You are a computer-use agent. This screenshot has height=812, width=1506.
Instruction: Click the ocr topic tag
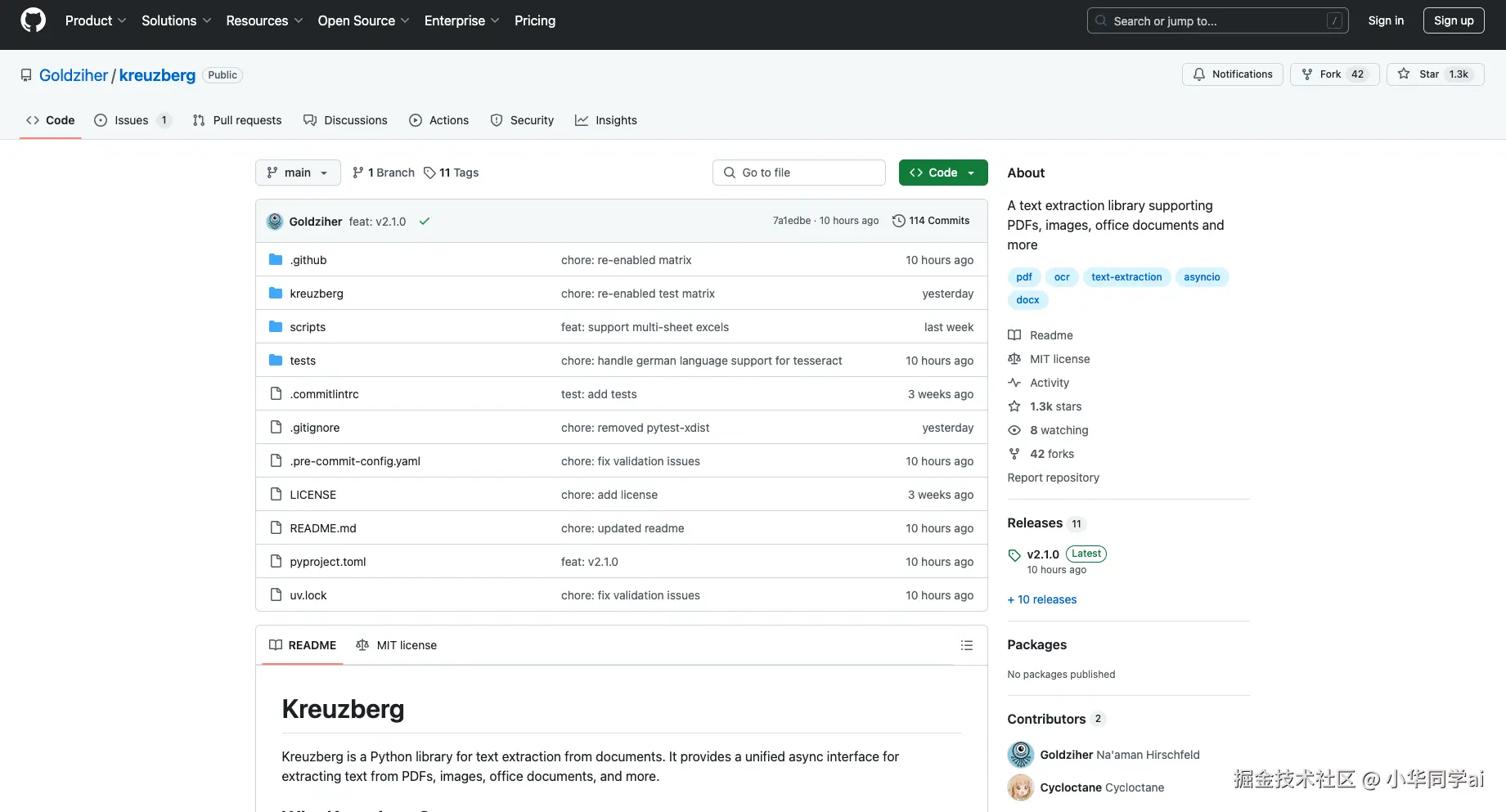(x=1062, y=277)
